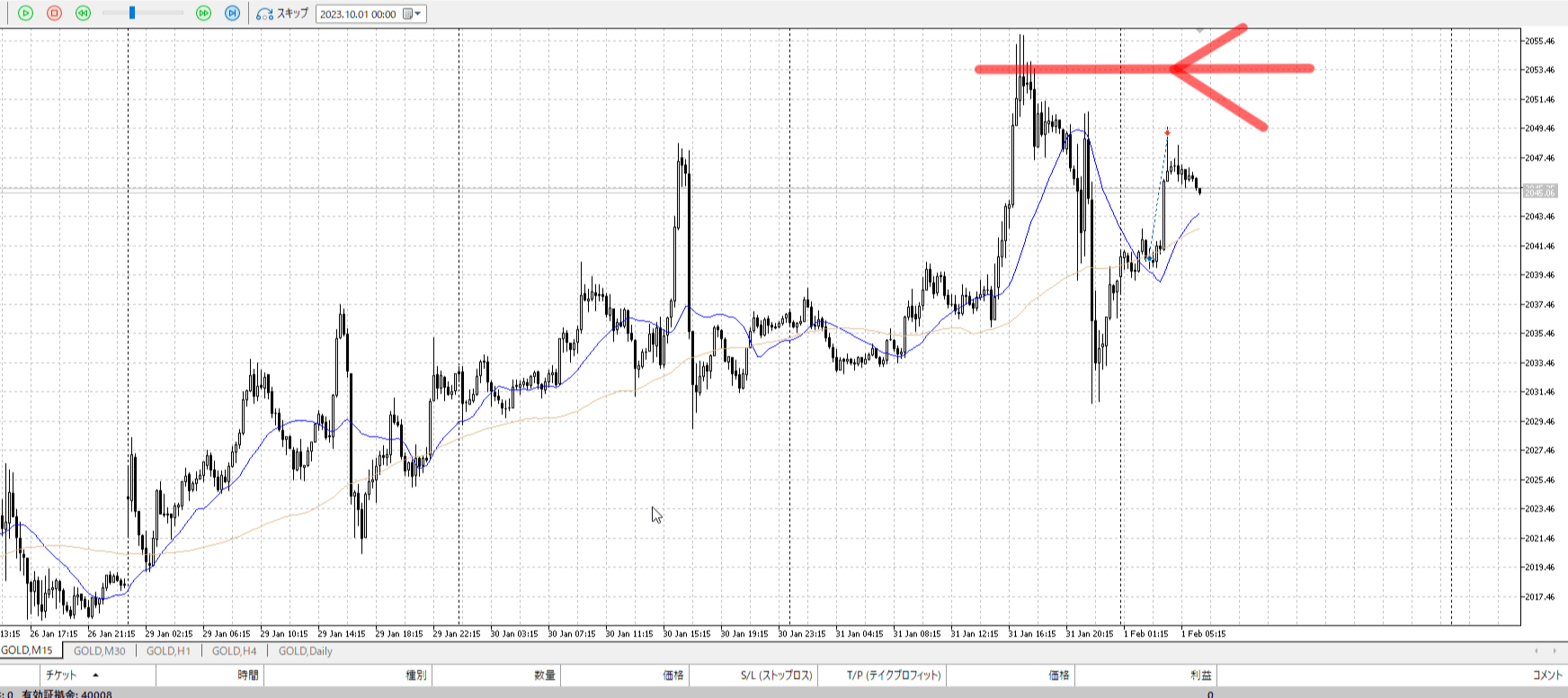Image resolution: width=1568 pixels, height=698 pixels.
Task: Click the red arrow marker above the candle
Action: click(x=1167, y=132)
